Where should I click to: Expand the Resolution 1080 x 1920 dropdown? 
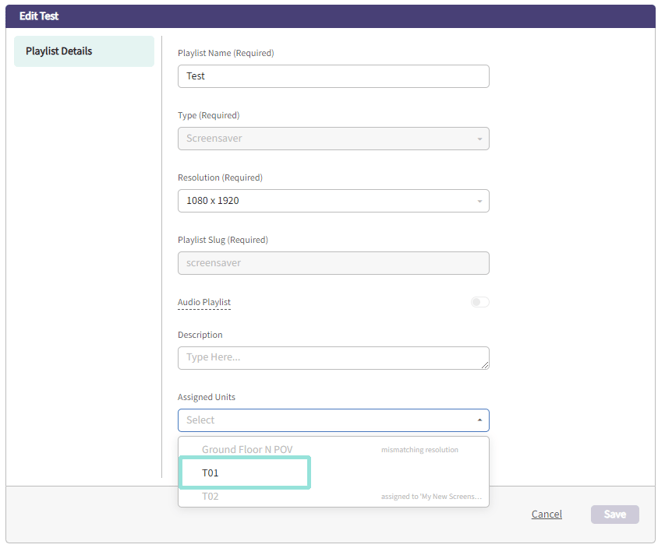pos(333,201)
